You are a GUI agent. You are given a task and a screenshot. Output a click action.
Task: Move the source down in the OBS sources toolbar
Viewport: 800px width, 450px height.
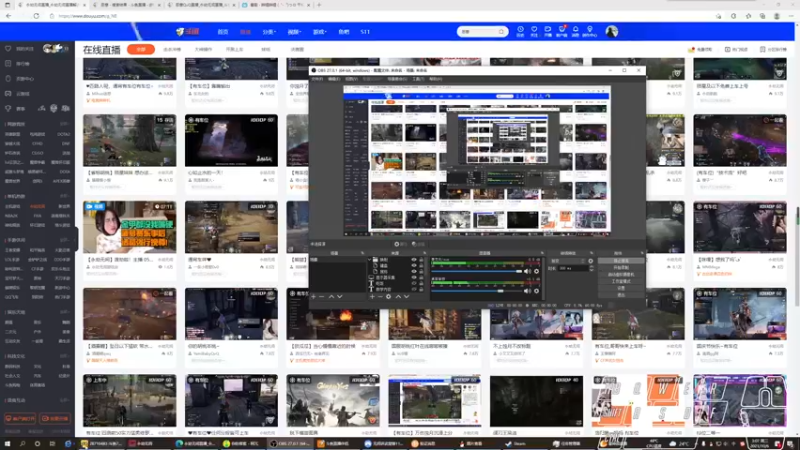pyautogui.click(x=407, y=296)
